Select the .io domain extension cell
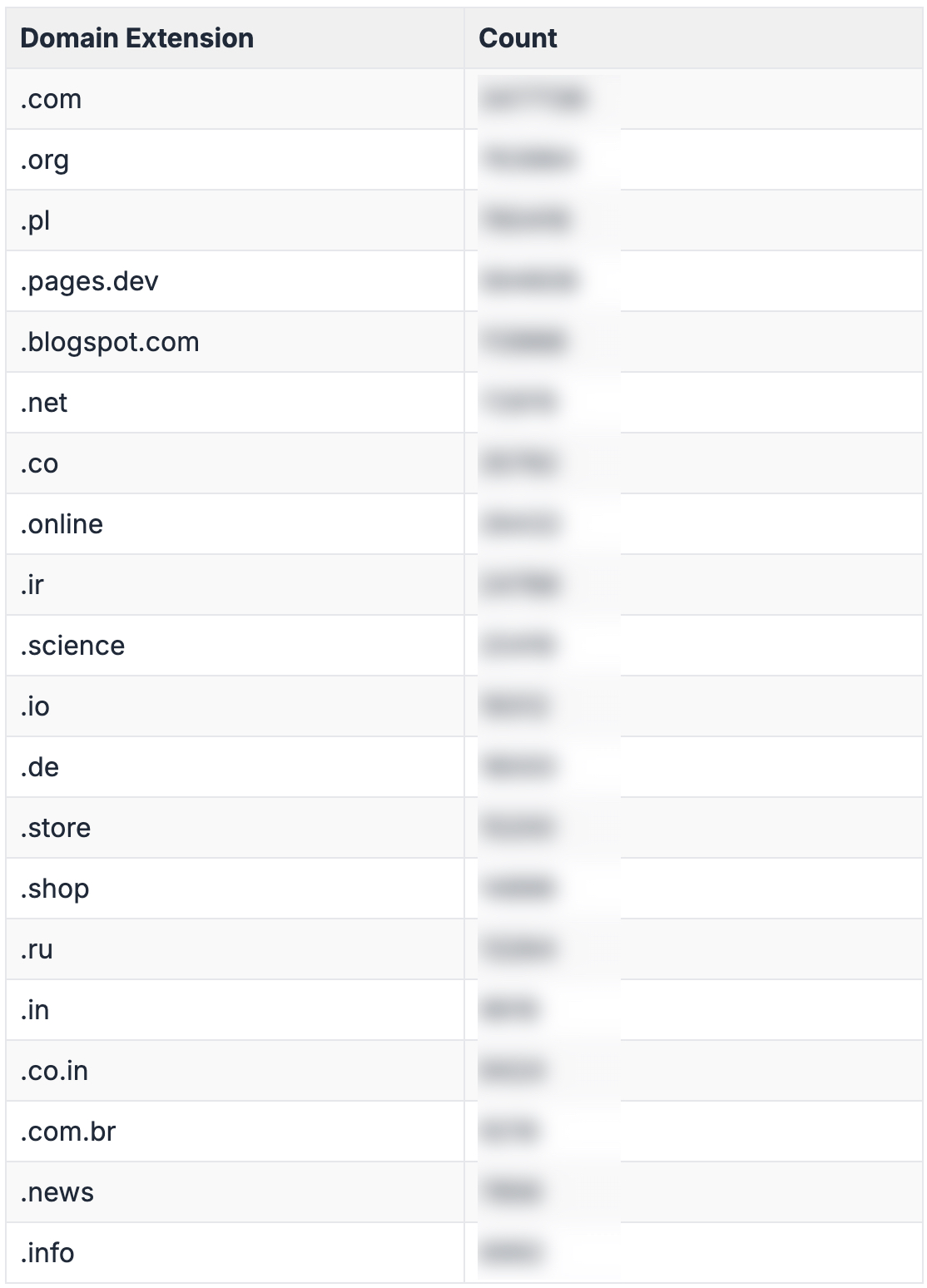The height and width of the screenshot is (1288, 927). pos(35,706)
